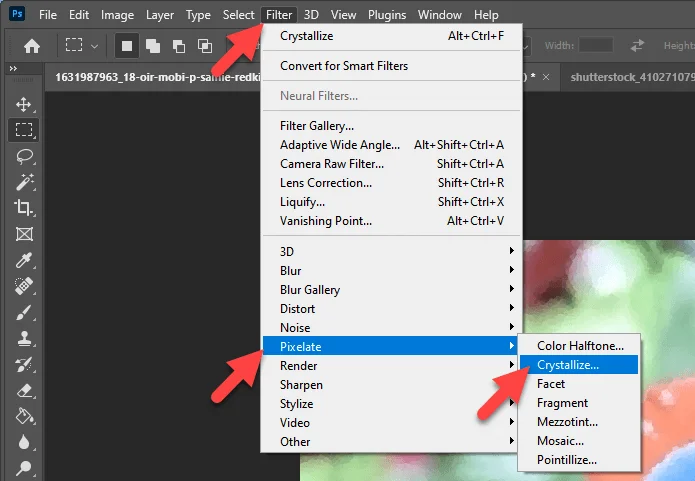Expand the Blur submenu
The height and width of the screenshot is (481, 695).
[x=390, y=271]
